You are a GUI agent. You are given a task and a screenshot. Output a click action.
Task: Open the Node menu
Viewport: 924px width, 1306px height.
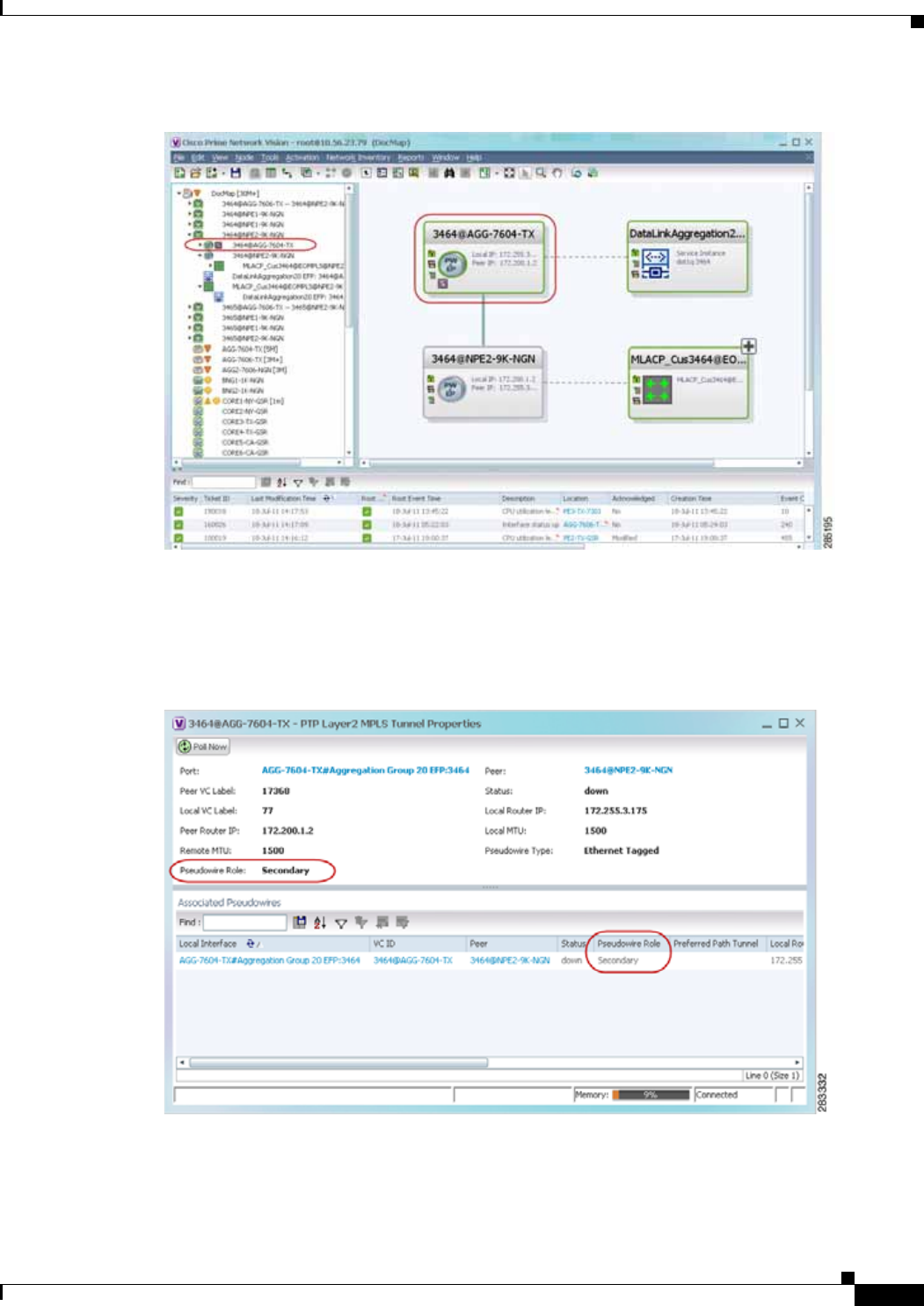click(244, 157)
